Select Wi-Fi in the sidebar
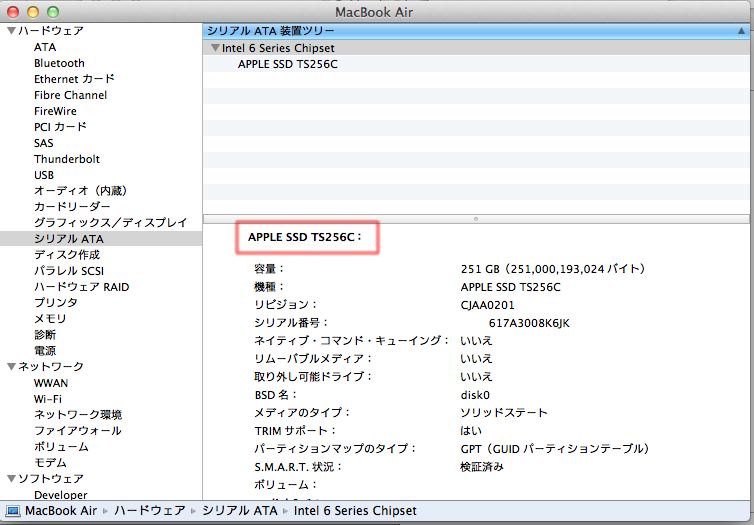This screenshot has height=525, width=754. 48,399
